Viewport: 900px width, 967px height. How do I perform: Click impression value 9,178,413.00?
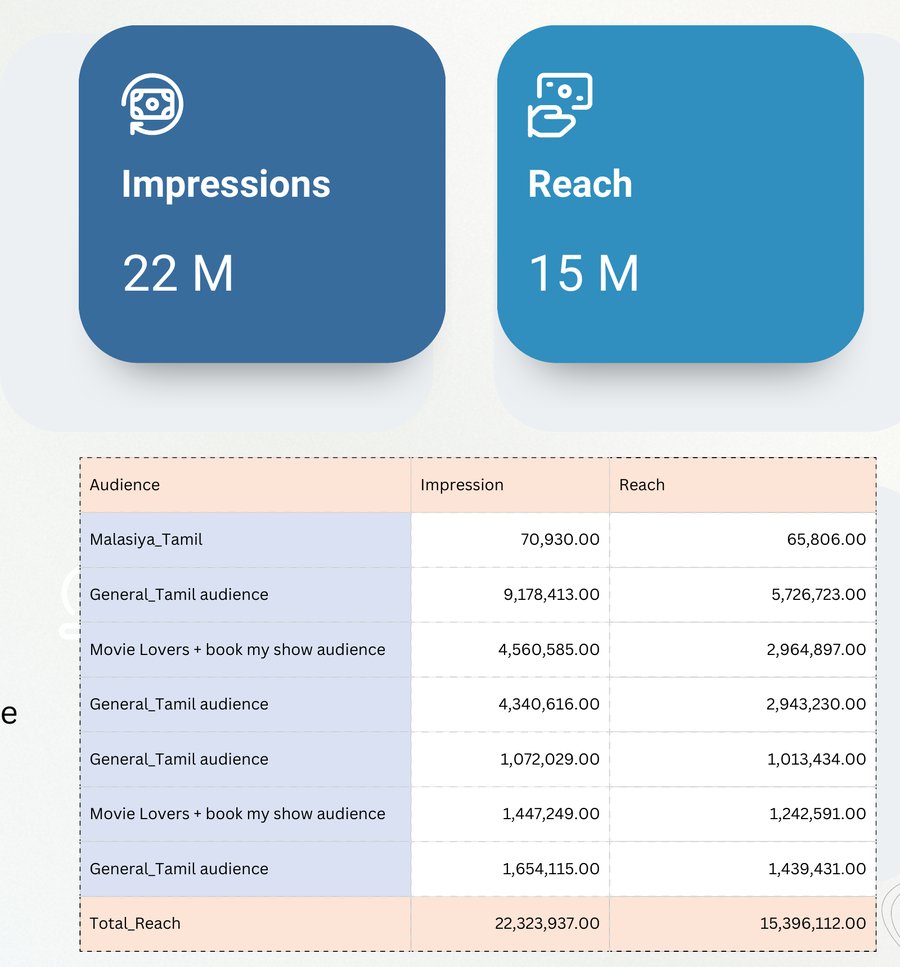[551, 595]
